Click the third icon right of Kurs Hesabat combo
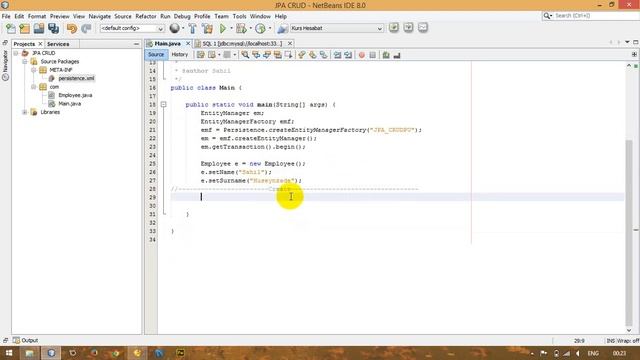Screen dimensions: 640x360 point(423,27)
